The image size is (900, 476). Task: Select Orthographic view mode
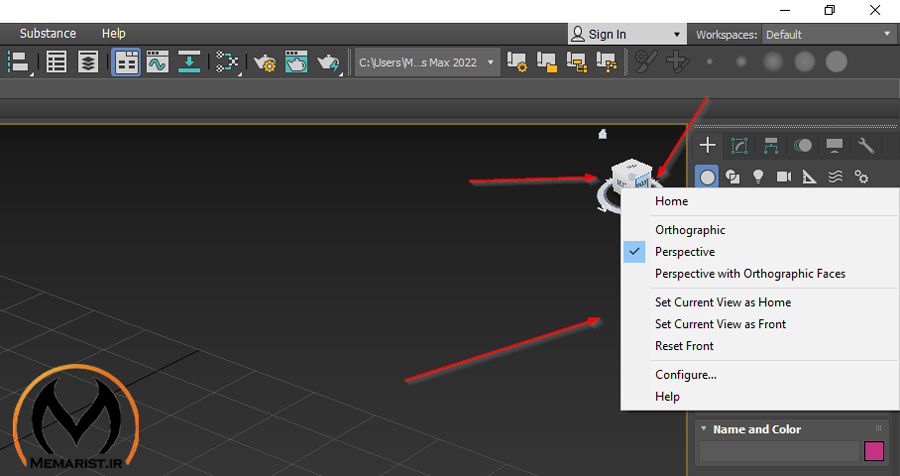[690, 230]
